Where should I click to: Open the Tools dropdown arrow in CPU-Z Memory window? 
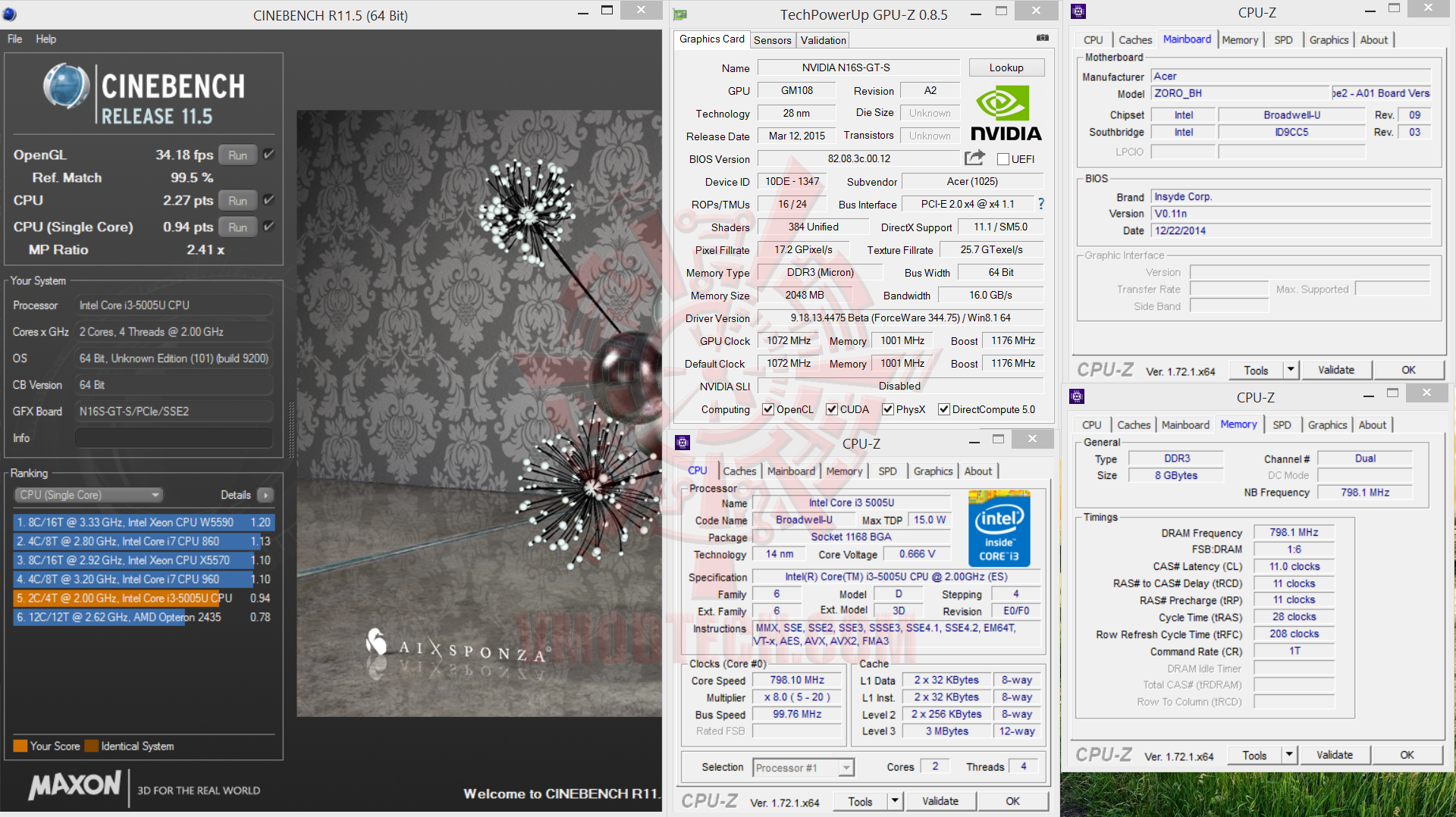coord(1289,755)
